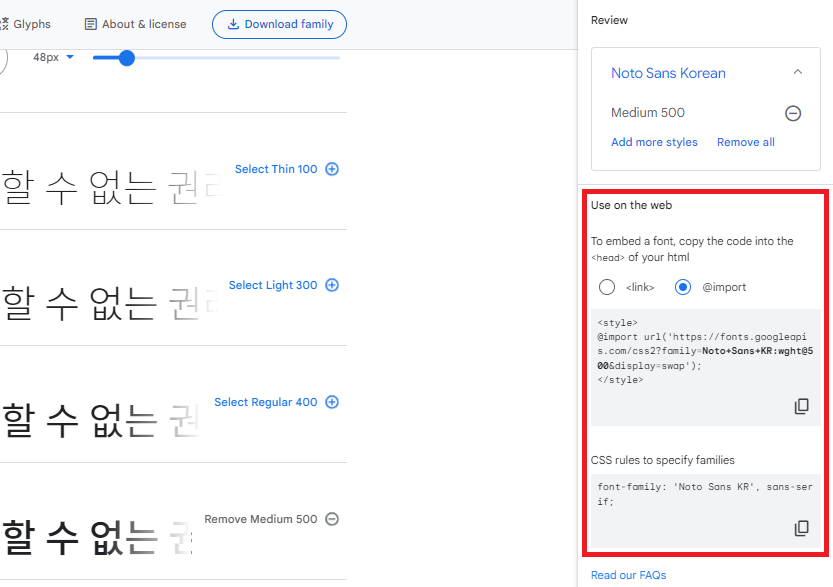Click the plus icon for Thin 100
833x587 pixels.
(332, 169)
